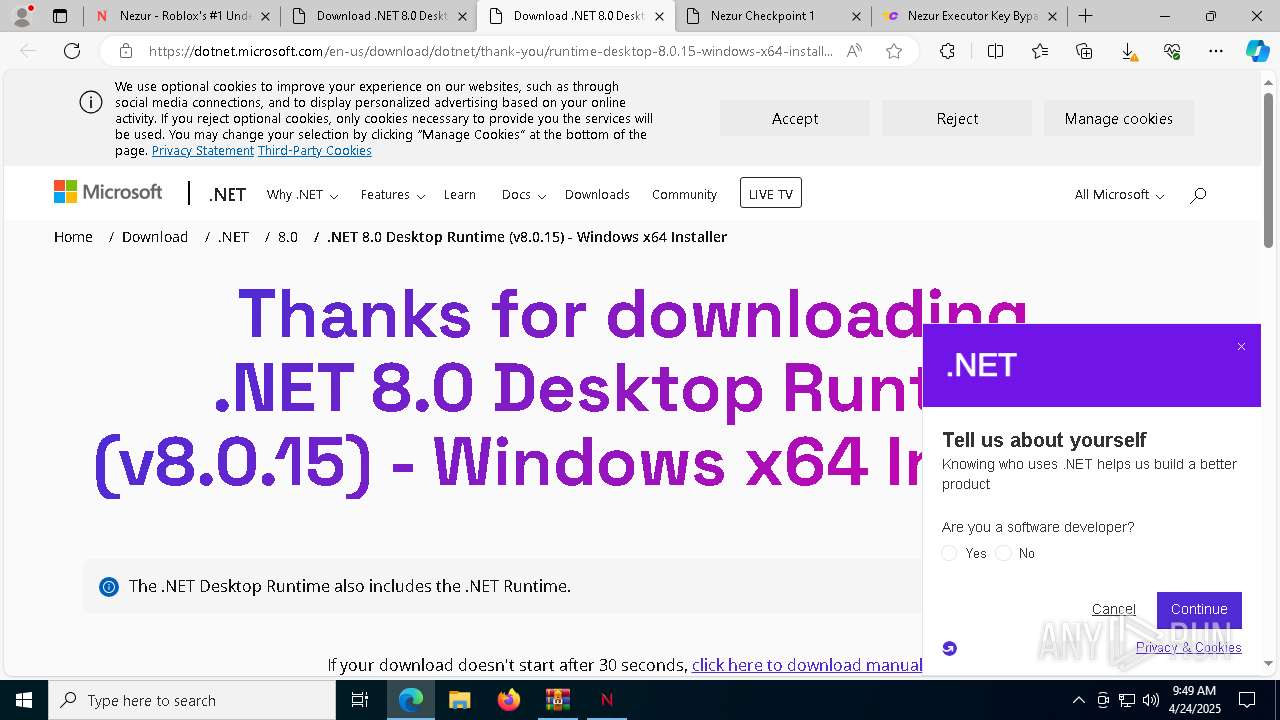Switch to the Nezur - Roblox's #1 tab
Screen dimensions: 1280x720
click(180, 16)
